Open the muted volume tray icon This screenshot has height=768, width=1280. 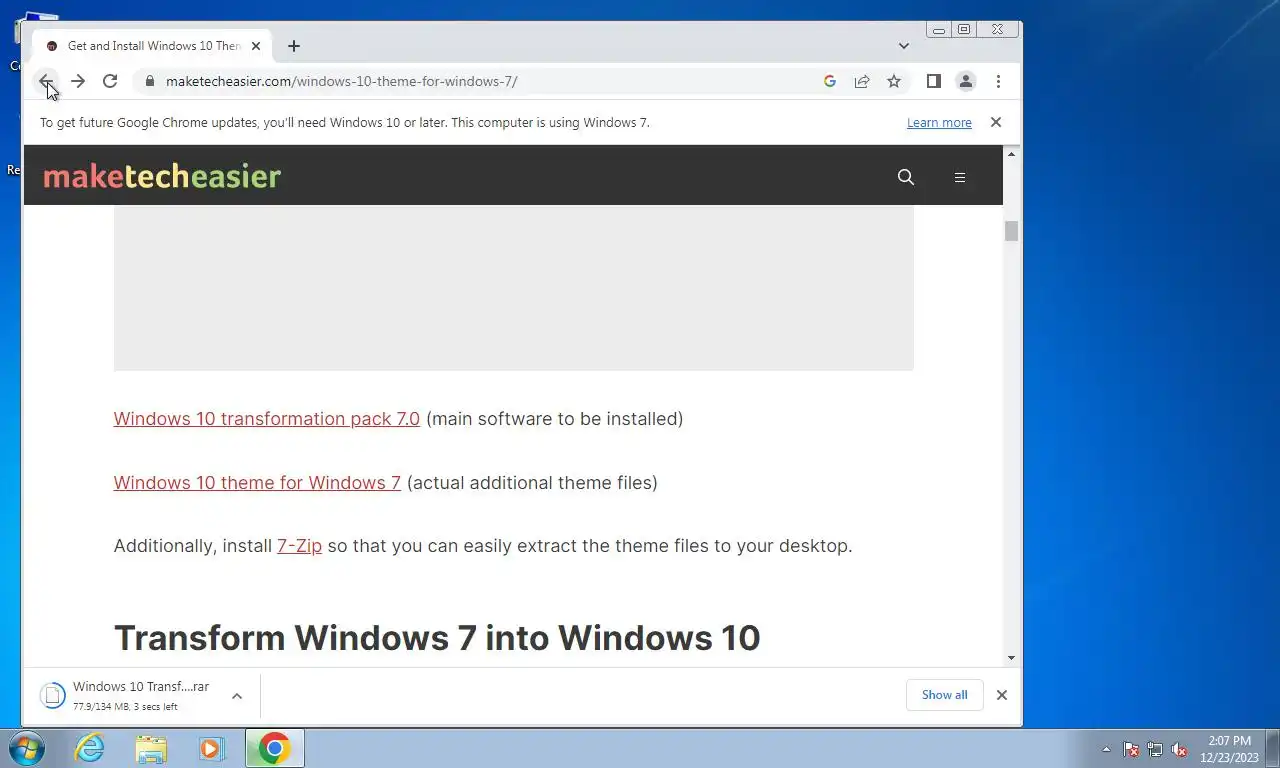[x=1179, y=749]
